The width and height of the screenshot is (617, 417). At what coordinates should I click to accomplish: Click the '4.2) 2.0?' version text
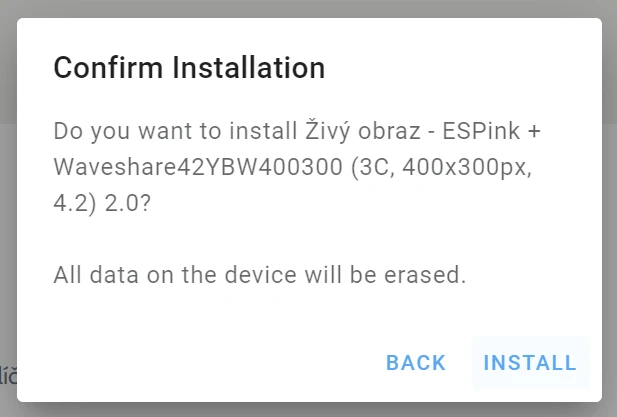(115, 203)
